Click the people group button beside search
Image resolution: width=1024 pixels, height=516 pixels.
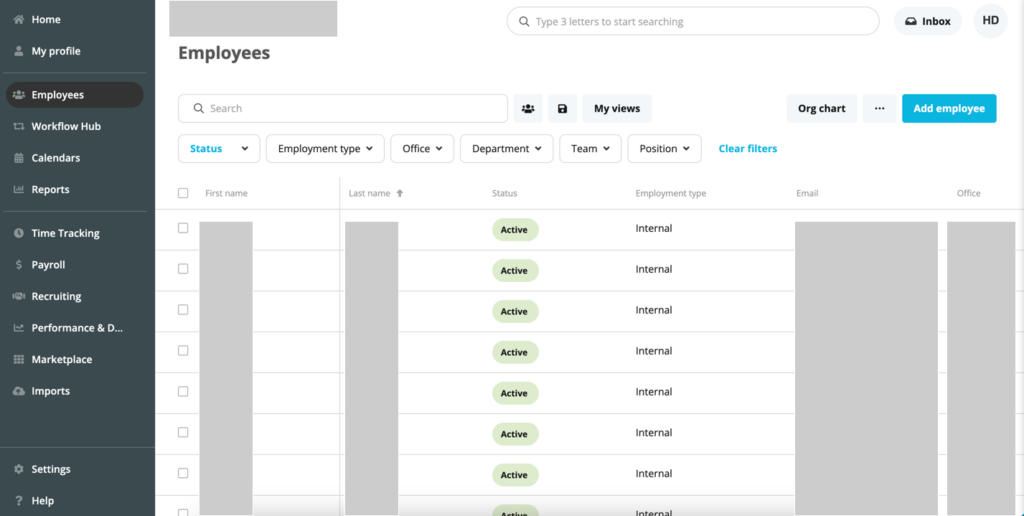pyautogui.click(x=528, y=108)
